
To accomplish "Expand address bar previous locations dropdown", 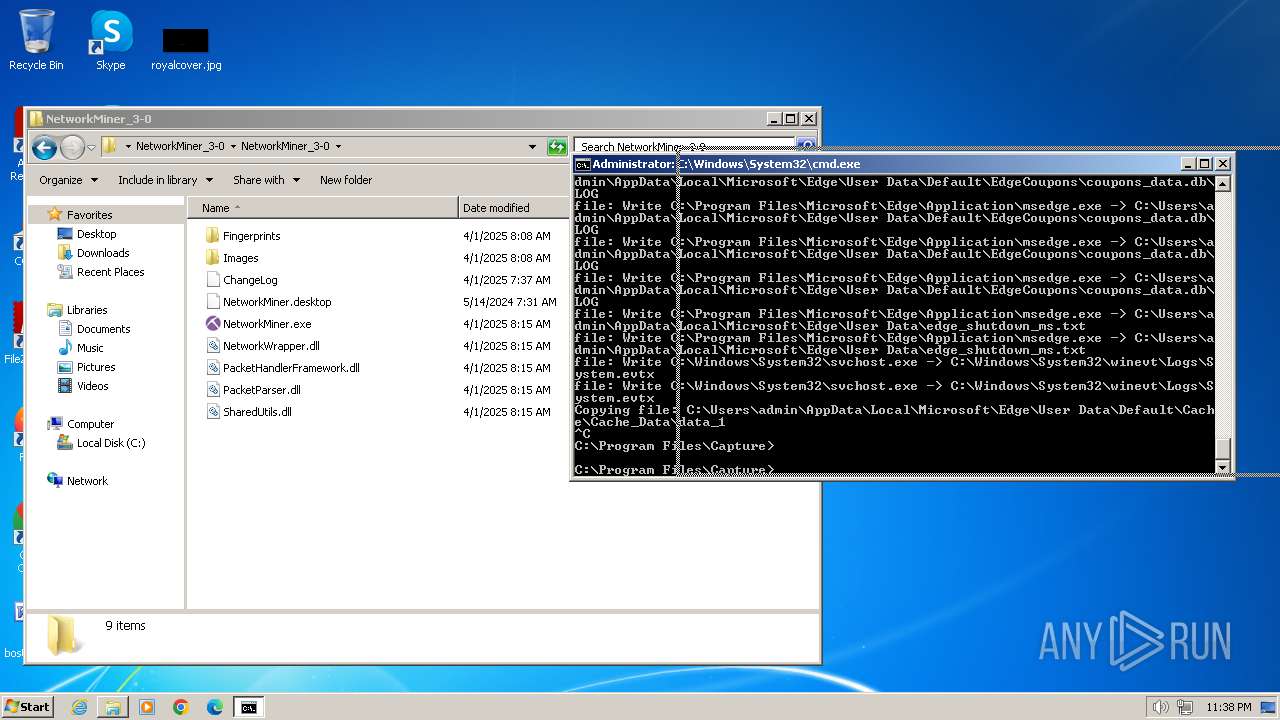I will [532, 147].
